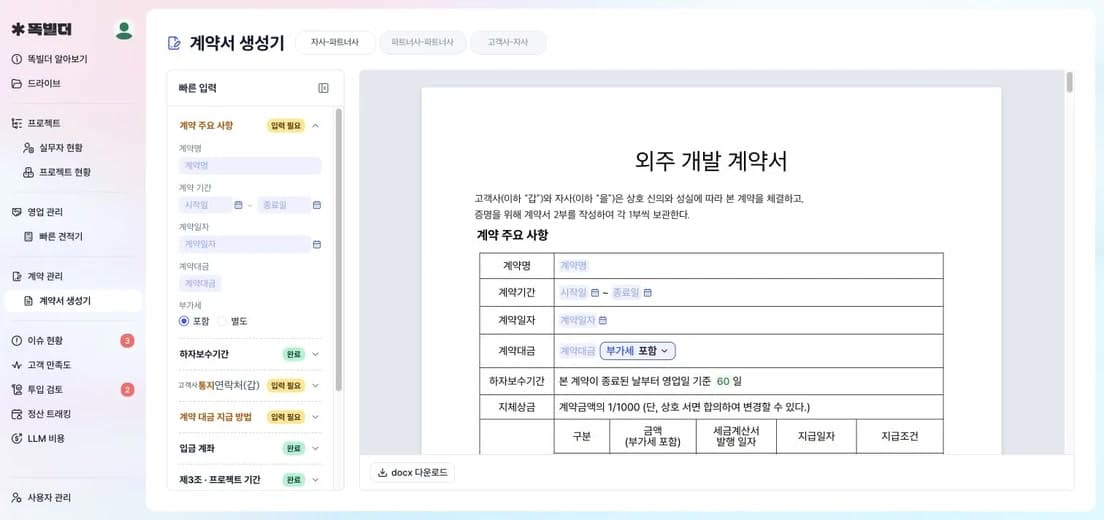Click the 시작일 field in quick panel

tap(205, 205)
